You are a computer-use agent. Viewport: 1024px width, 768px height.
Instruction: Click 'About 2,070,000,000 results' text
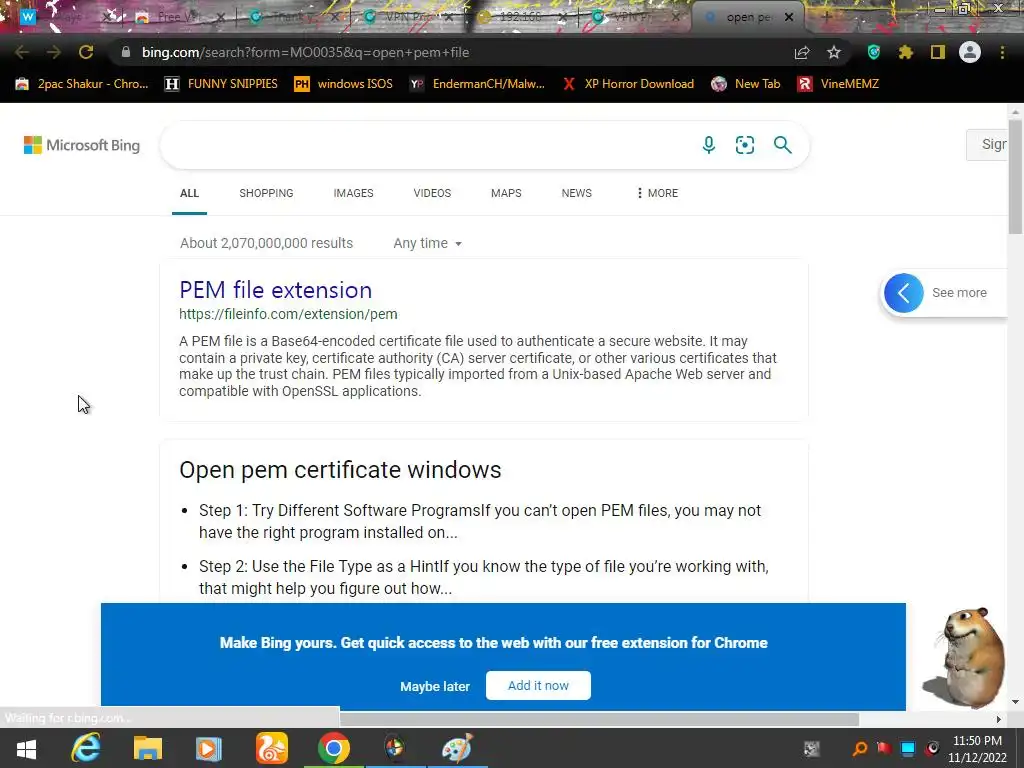tap(266, 243)
